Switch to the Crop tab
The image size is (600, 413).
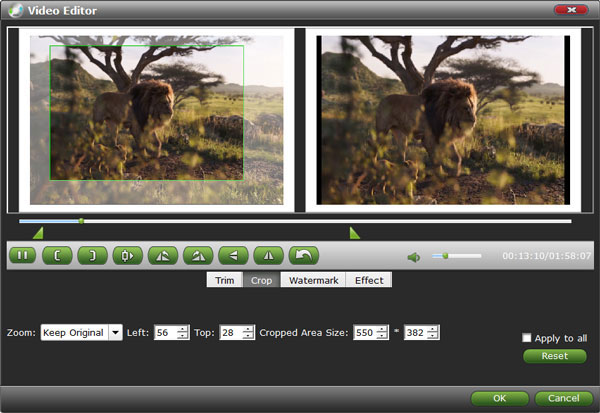click(x=261, y=280)
